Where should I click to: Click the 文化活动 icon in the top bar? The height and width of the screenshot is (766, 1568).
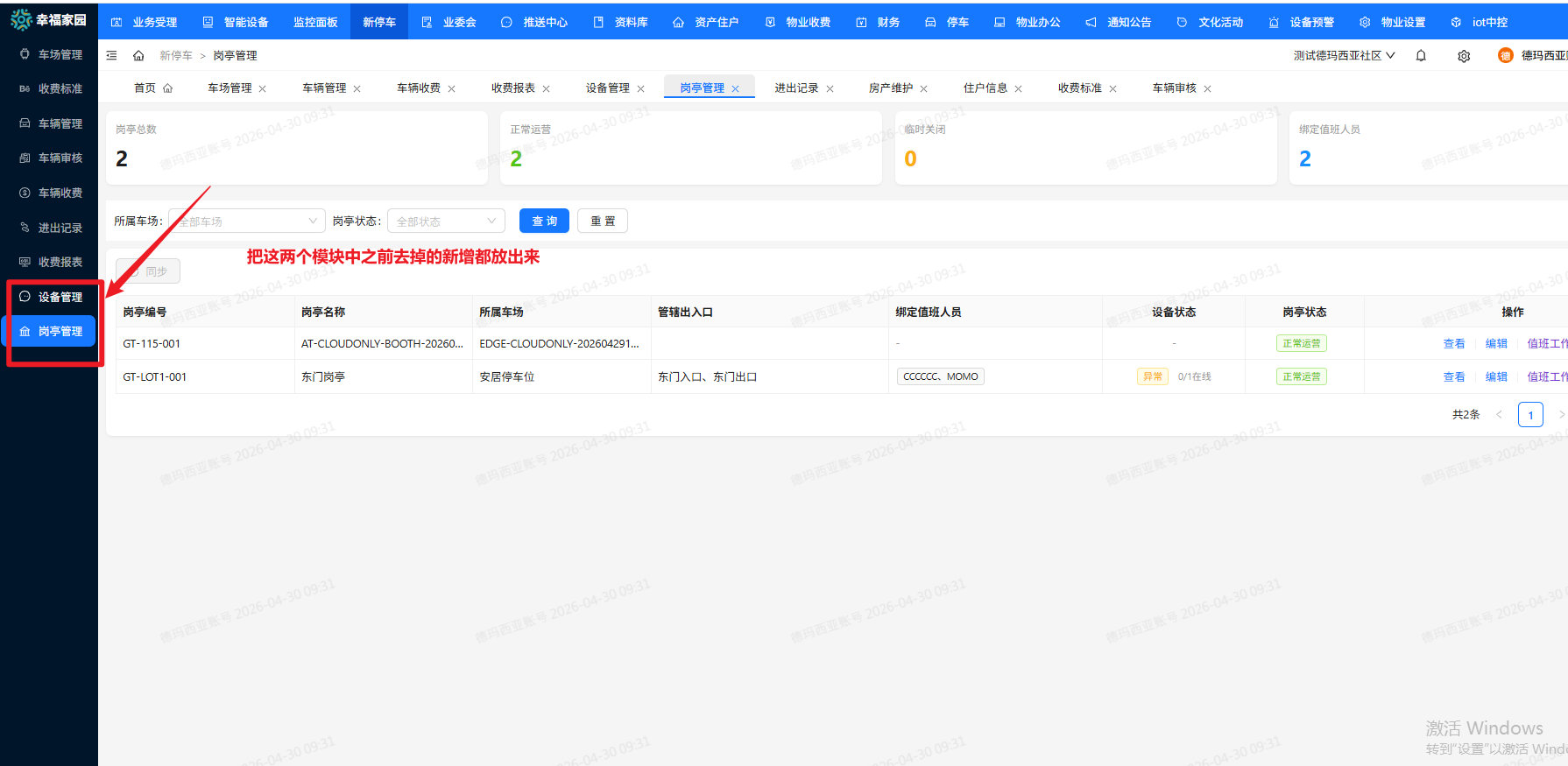click(x=1182, y=22)
